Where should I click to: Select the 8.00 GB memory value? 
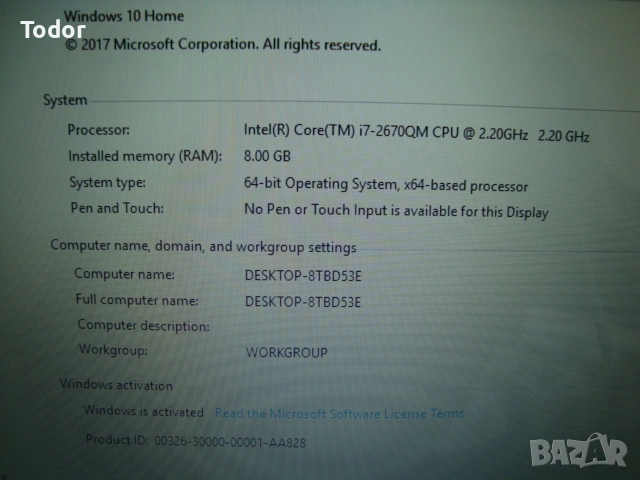tap(267, 157)
